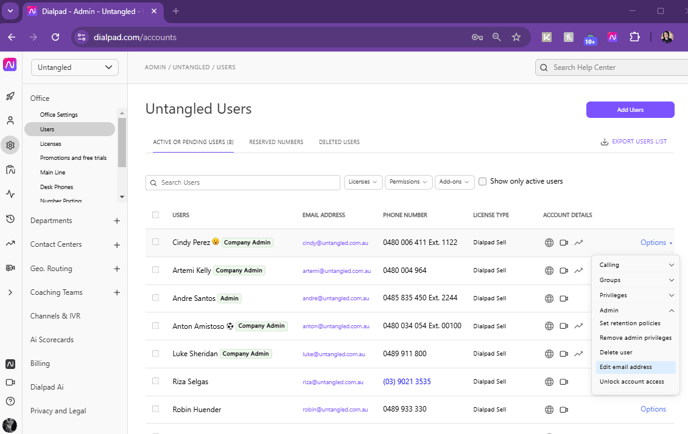688x434 pixels.
Task: Open the Add-ons filter dropdown
Action: 454,182
